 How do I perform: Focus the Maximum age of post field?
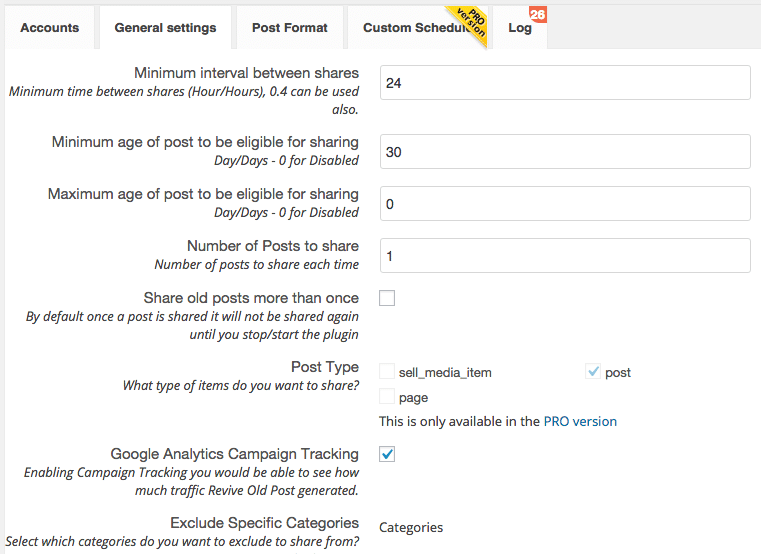pyautogui.click(x=565, y=204)
